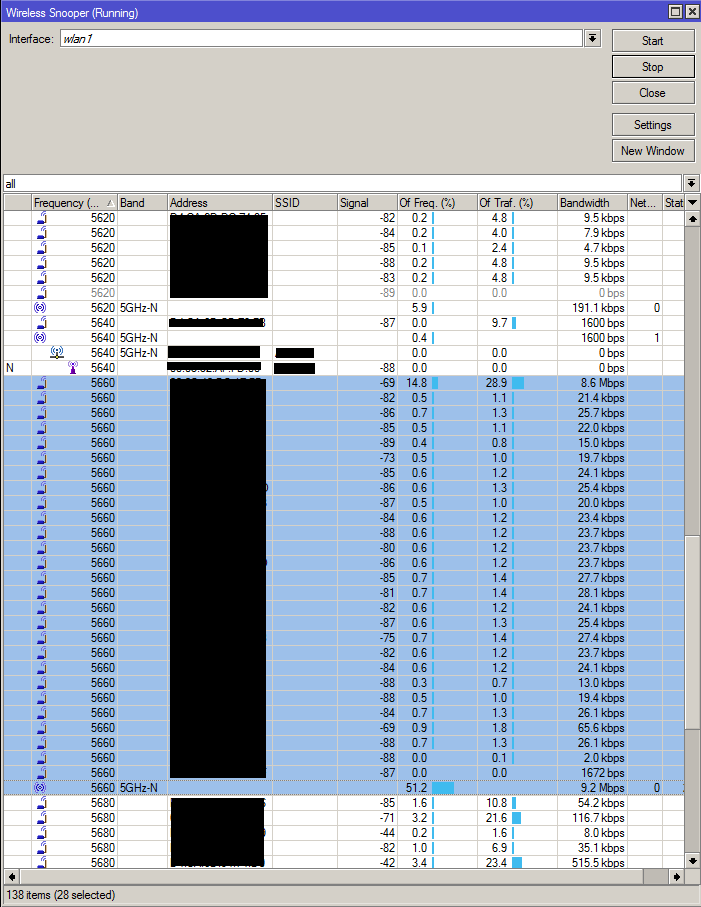Click station icon of 8.6 Mbps row

[42, 383]
